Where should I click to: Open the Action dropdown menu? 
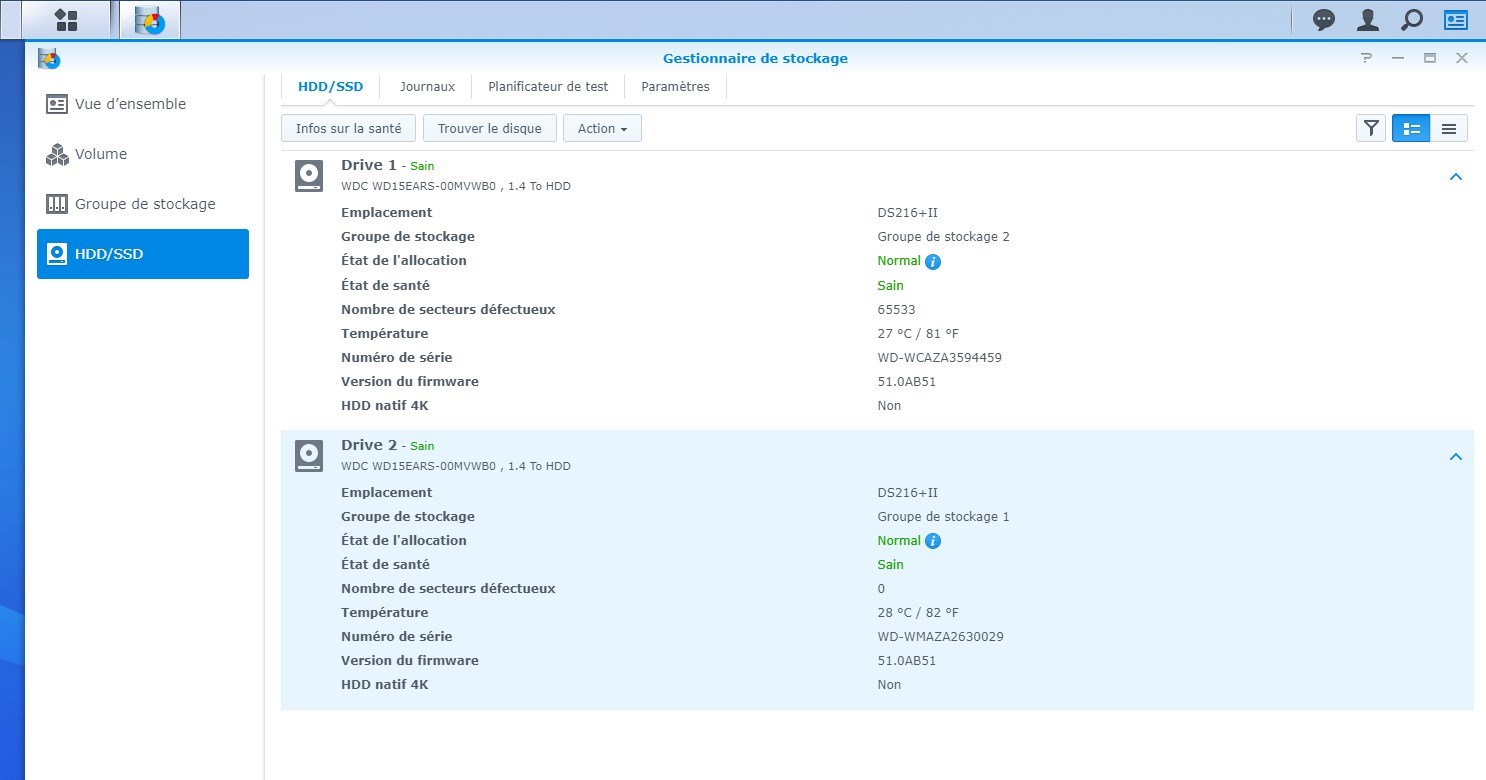[x=602, y=128]
